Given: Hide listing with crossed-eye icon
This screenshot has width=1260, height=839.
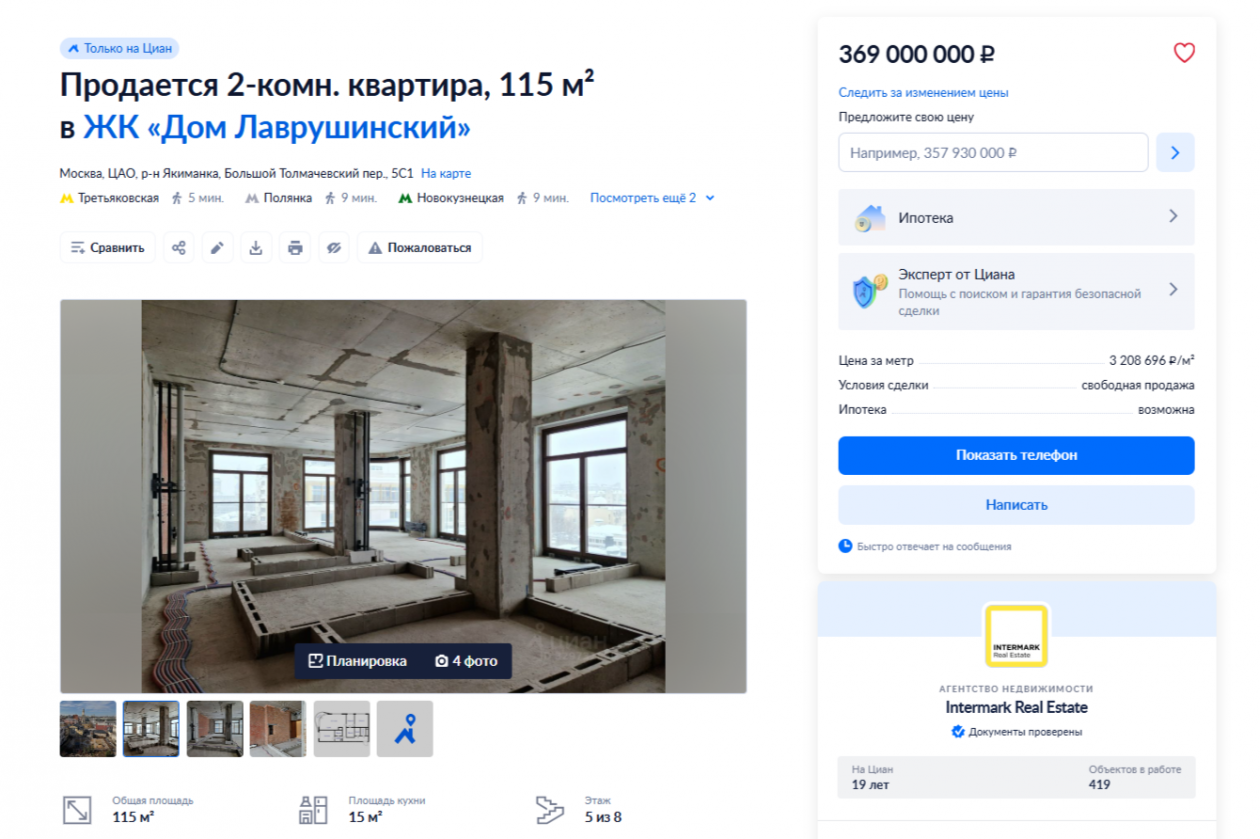Looking at the screenshot, I should pos(334,247).
